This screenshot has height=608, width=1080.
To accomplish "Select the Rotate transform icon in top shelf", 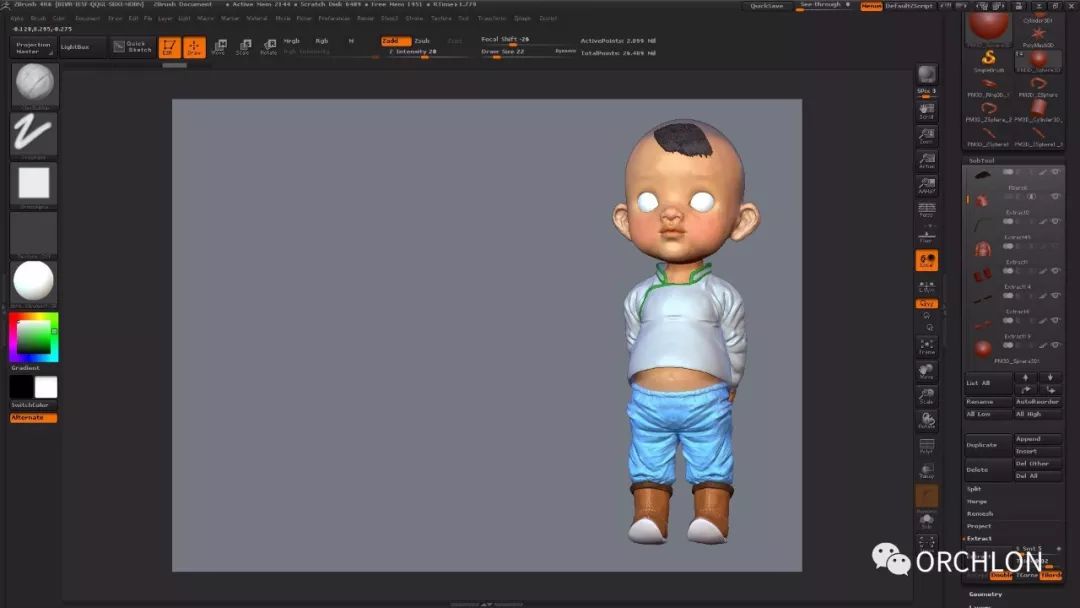I will click(x=268, y=47).
